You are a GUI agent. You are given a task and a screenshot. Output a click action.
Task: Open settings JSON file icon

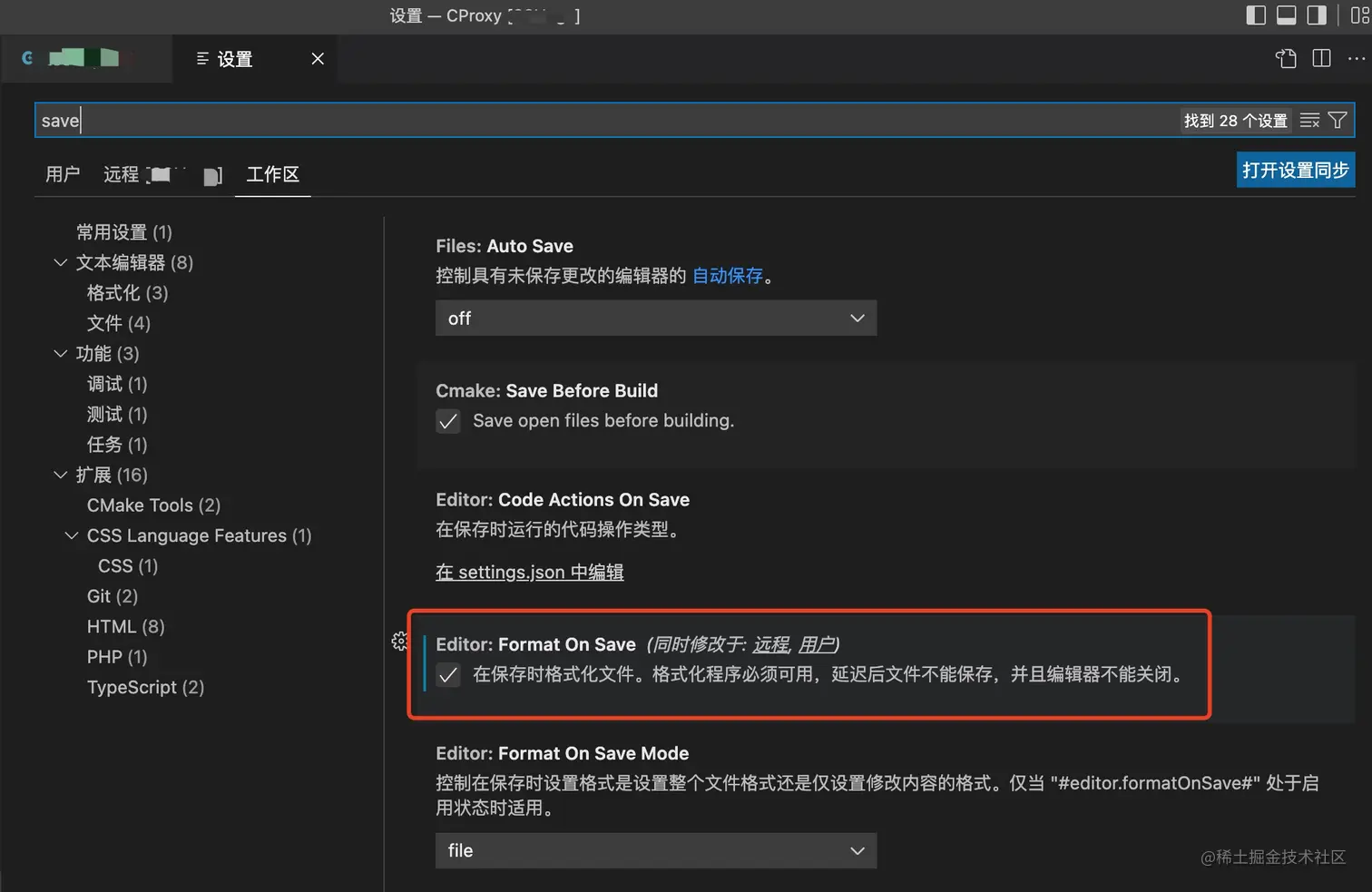(1286, 59)
